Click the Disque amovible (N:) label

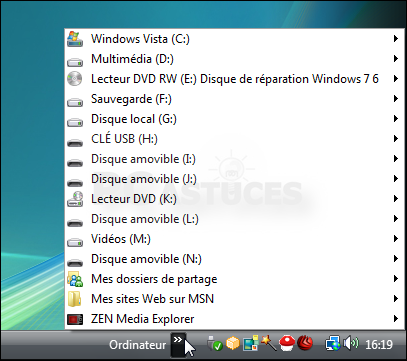(x=146, y=259)
